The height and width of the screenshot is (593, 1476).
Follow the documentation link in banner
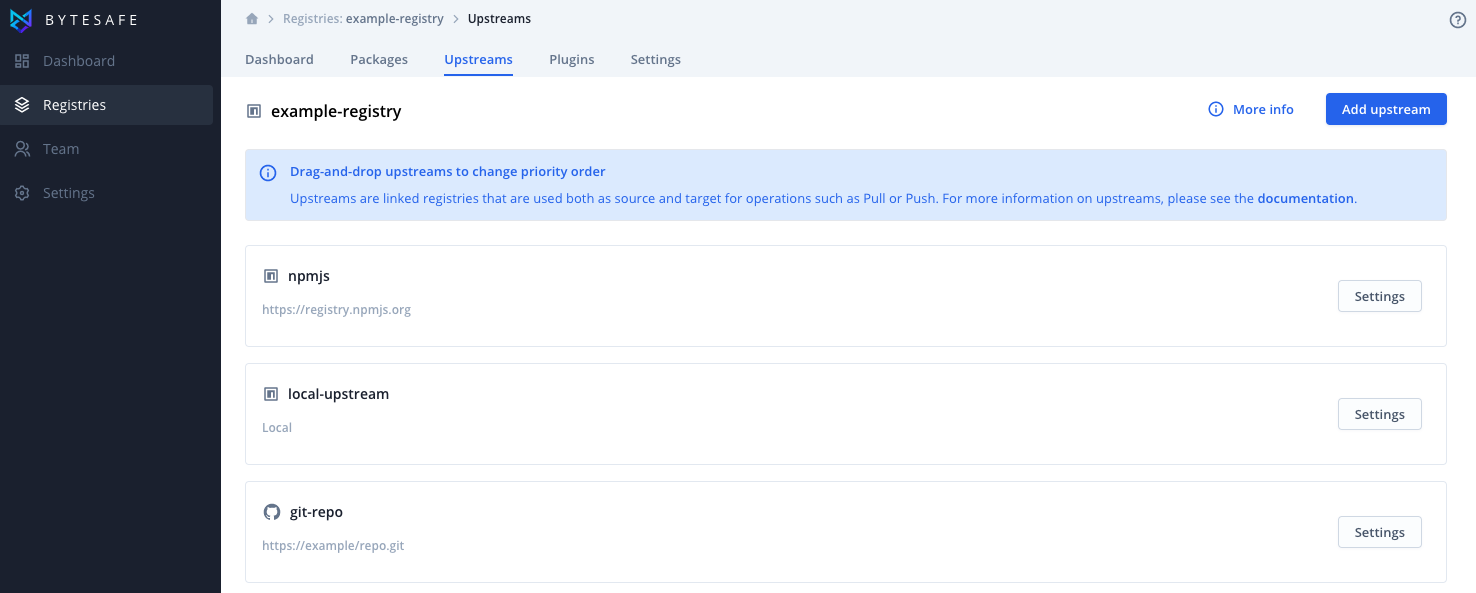coord(1305,198)
